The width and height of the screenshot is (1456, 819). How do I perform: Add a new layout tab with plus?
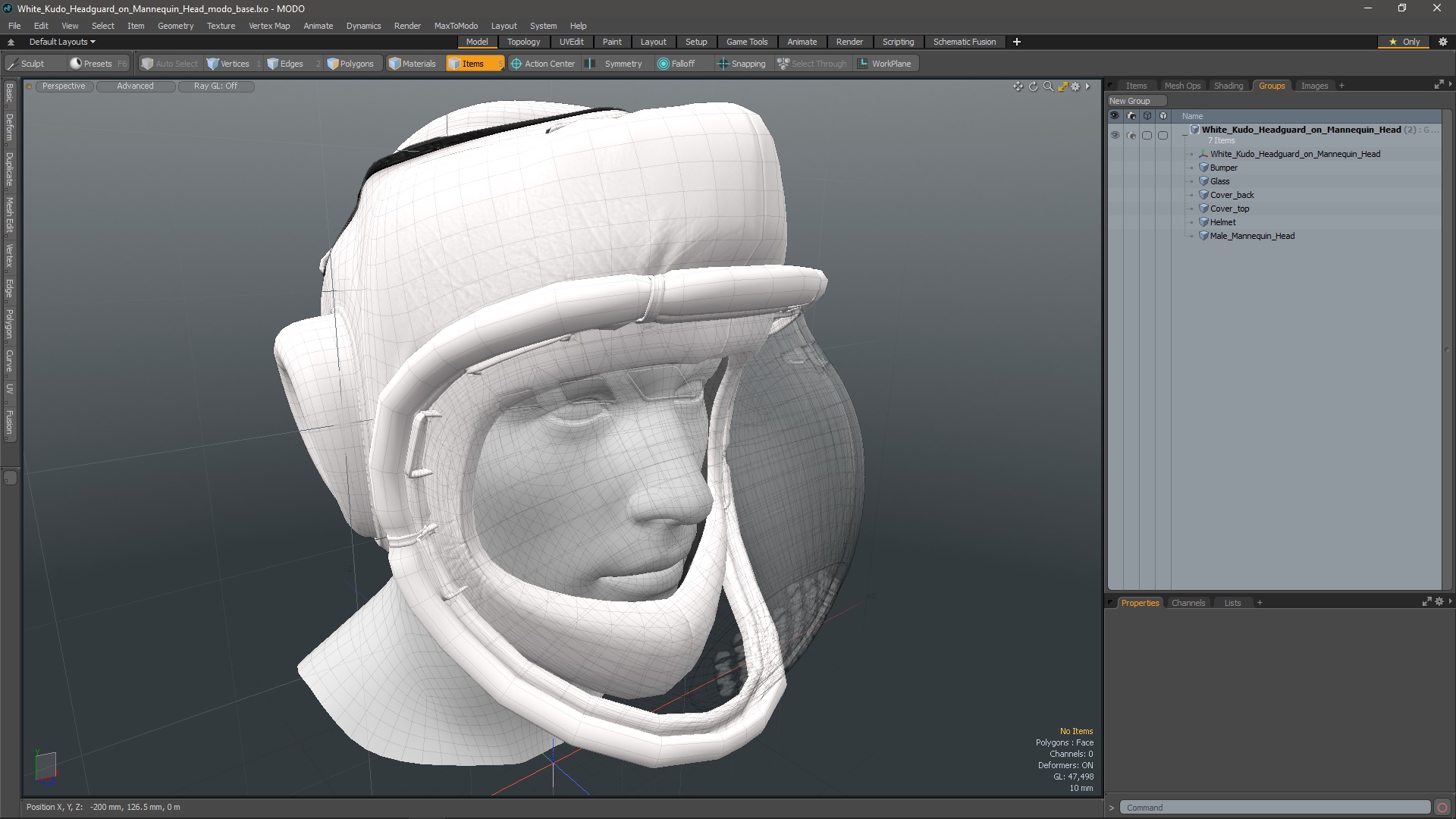click(1017, 42)
